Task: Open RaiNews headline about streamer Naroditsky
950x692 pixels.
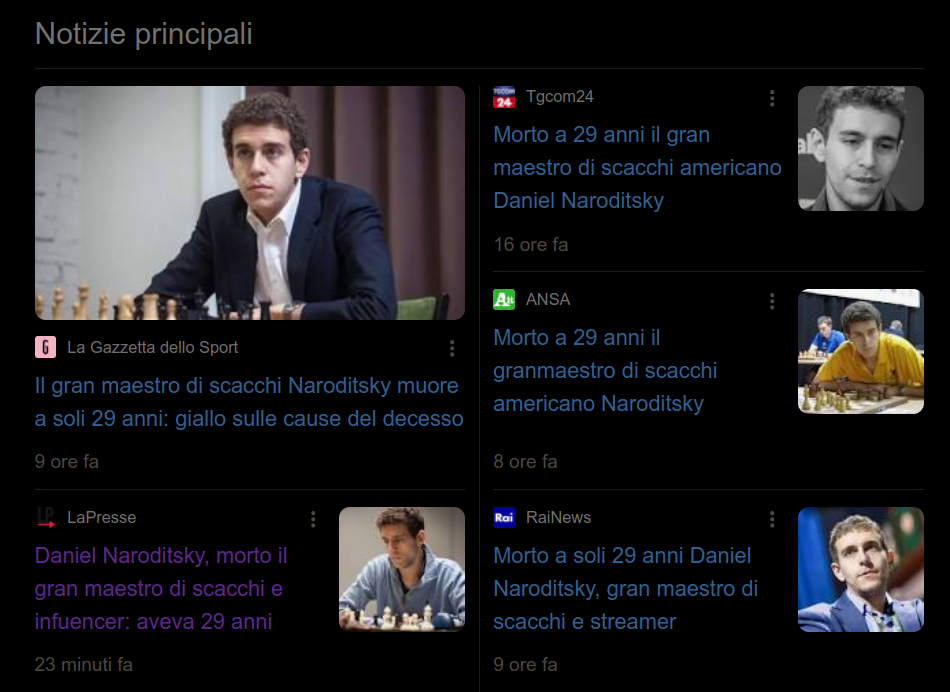Action: click(x=626, y=588)
